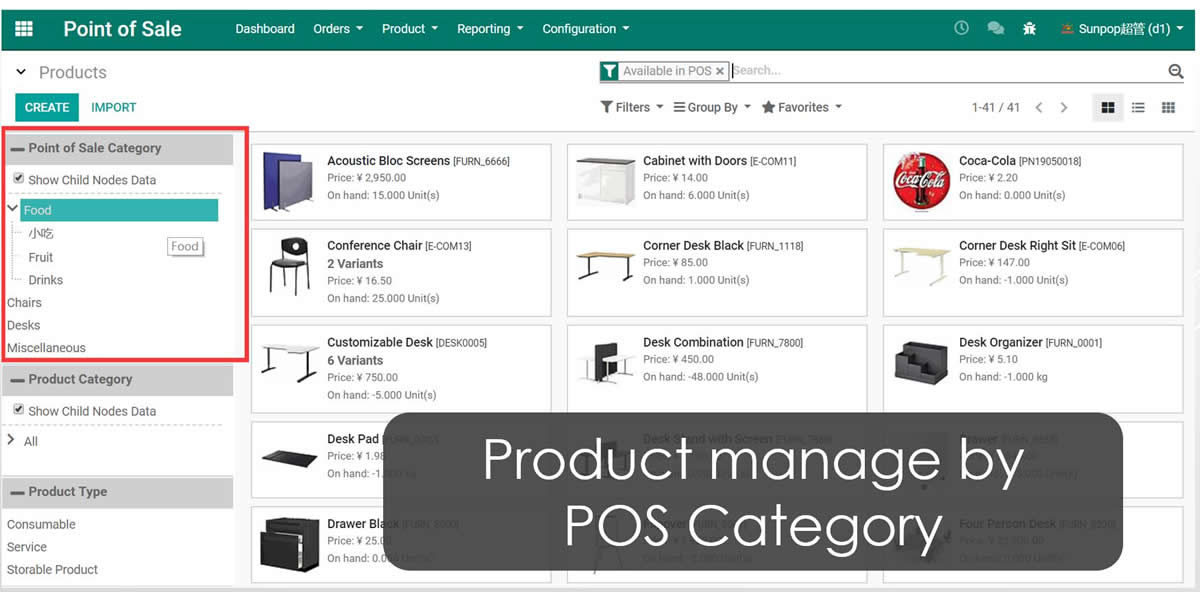Collapse the Food category tree node
Screen dimensions: 1200x600
[12, 209]
